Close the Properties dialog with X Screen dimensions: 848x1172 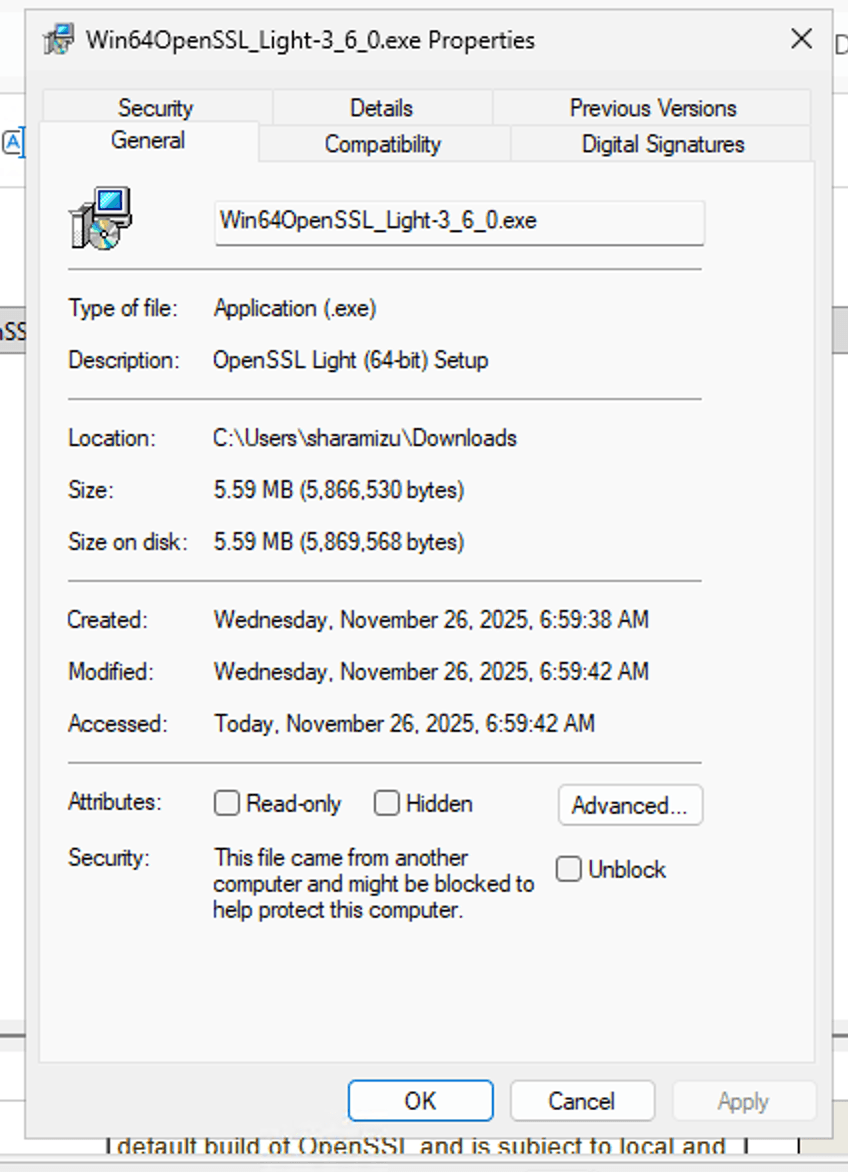[x=801, y=39]
